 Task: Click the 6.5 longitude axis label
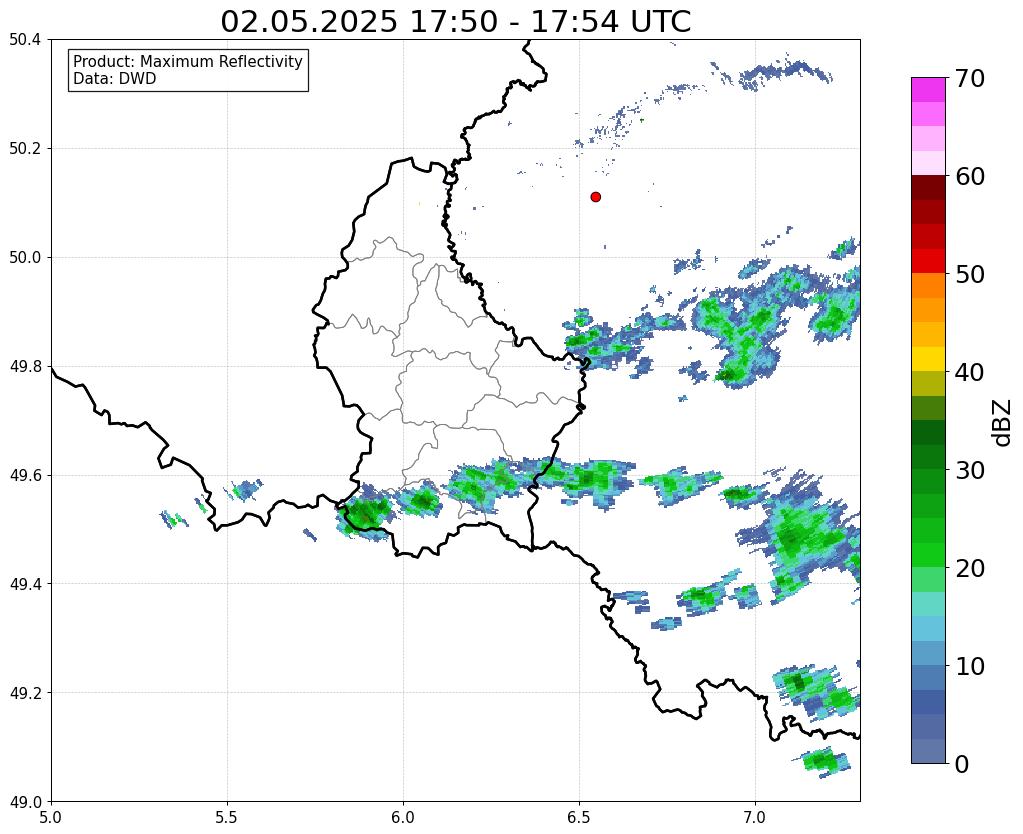click(579, 817)
